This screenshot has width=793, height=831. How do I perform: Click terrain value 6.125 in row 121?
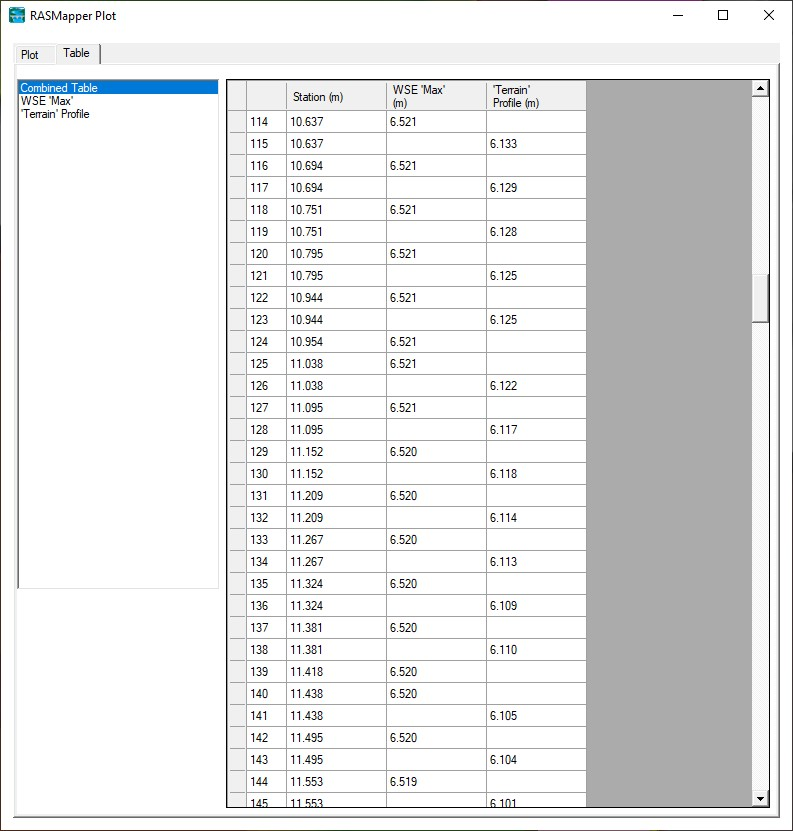[536, 276]
